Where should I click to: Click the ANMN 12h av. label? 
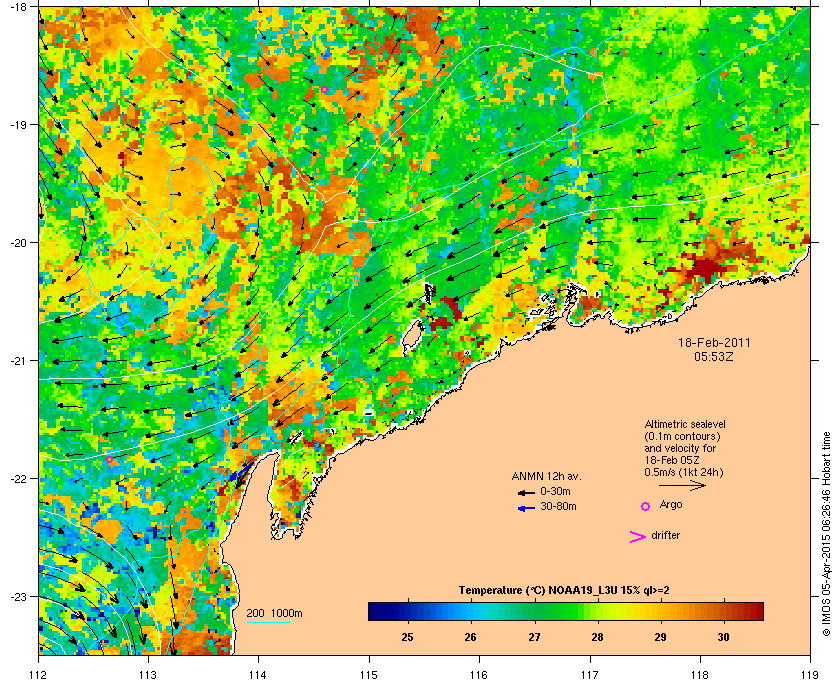click(546, 476)
